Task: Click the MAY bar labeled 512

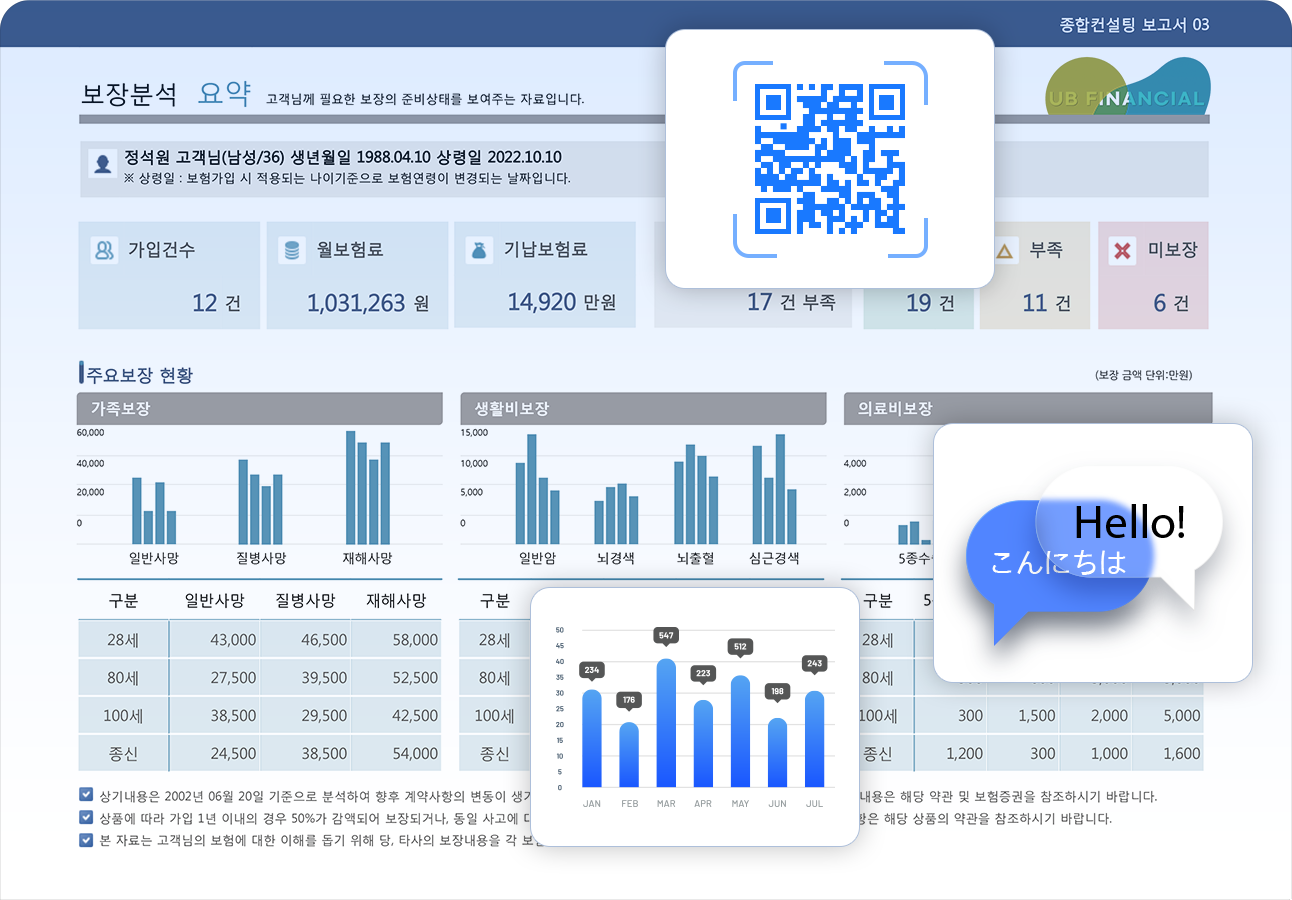Action: click(x=740, y=731)
